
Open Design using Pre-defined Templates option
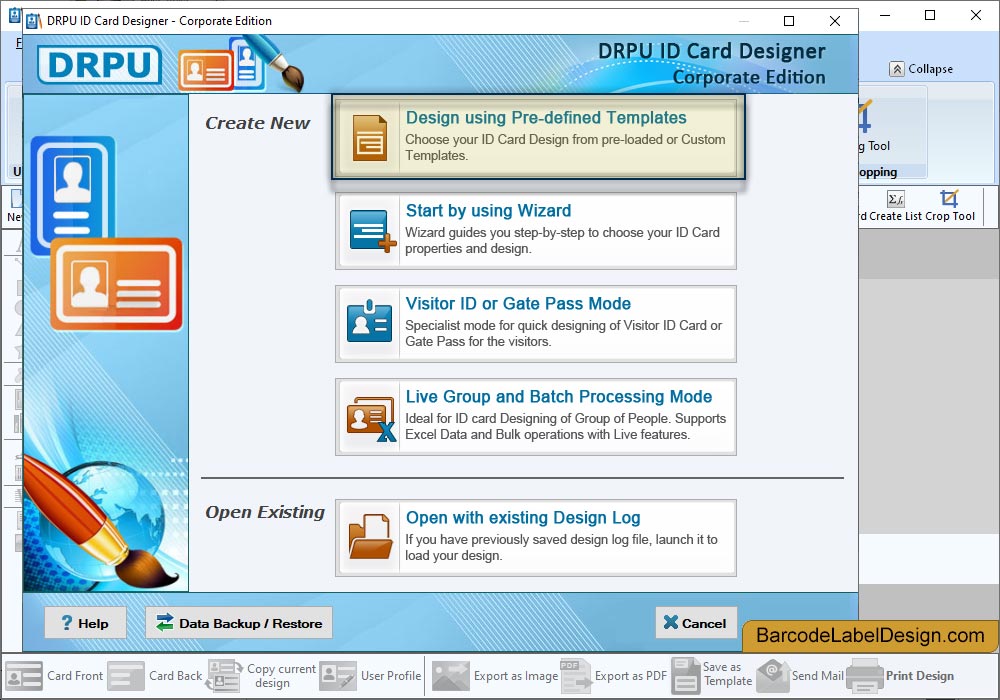(538, 136)
